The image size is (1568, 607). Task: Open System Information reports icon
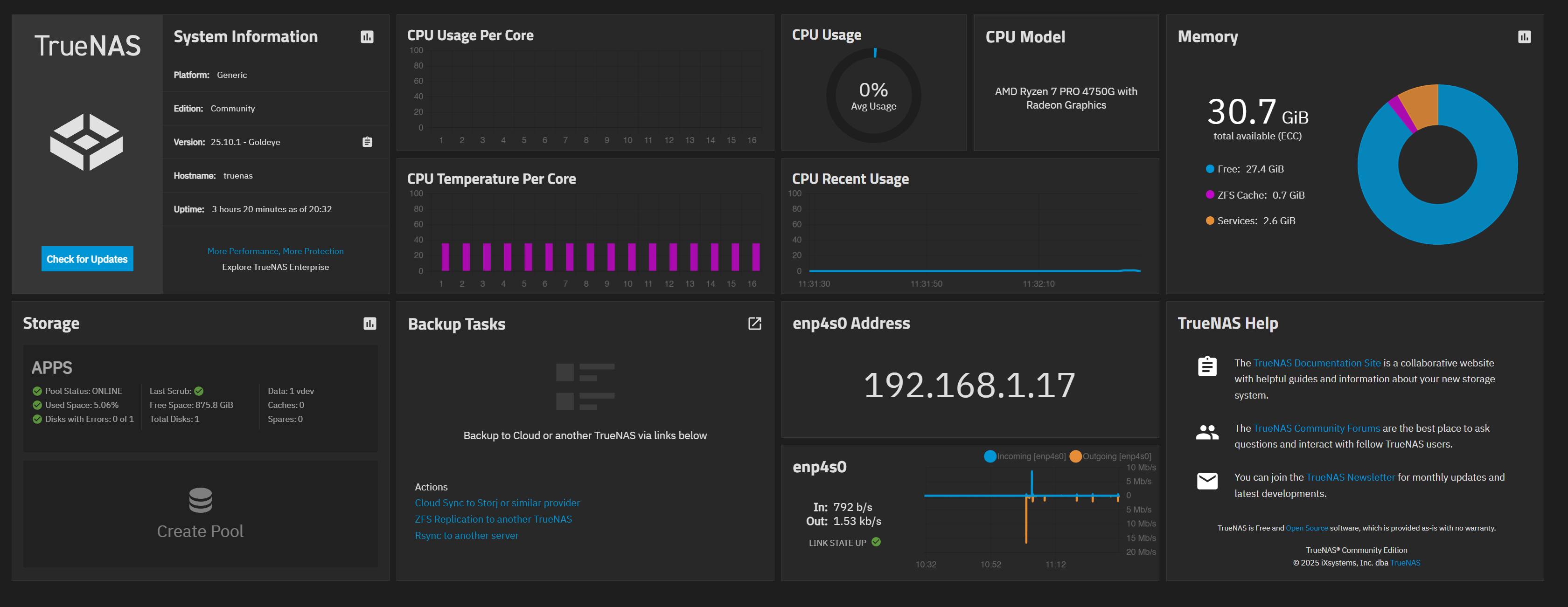[x=367, y=37]
